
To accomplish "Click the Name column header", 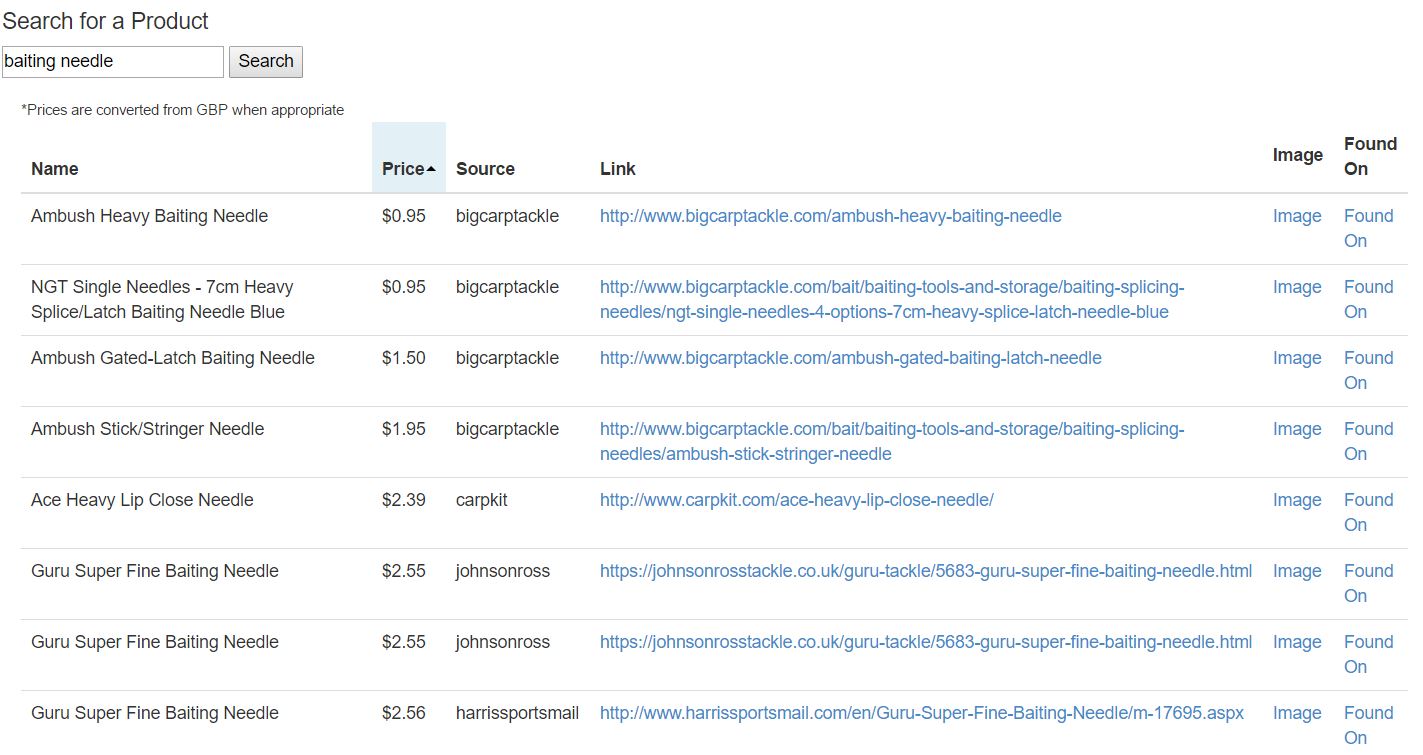I will pos(55,169).
